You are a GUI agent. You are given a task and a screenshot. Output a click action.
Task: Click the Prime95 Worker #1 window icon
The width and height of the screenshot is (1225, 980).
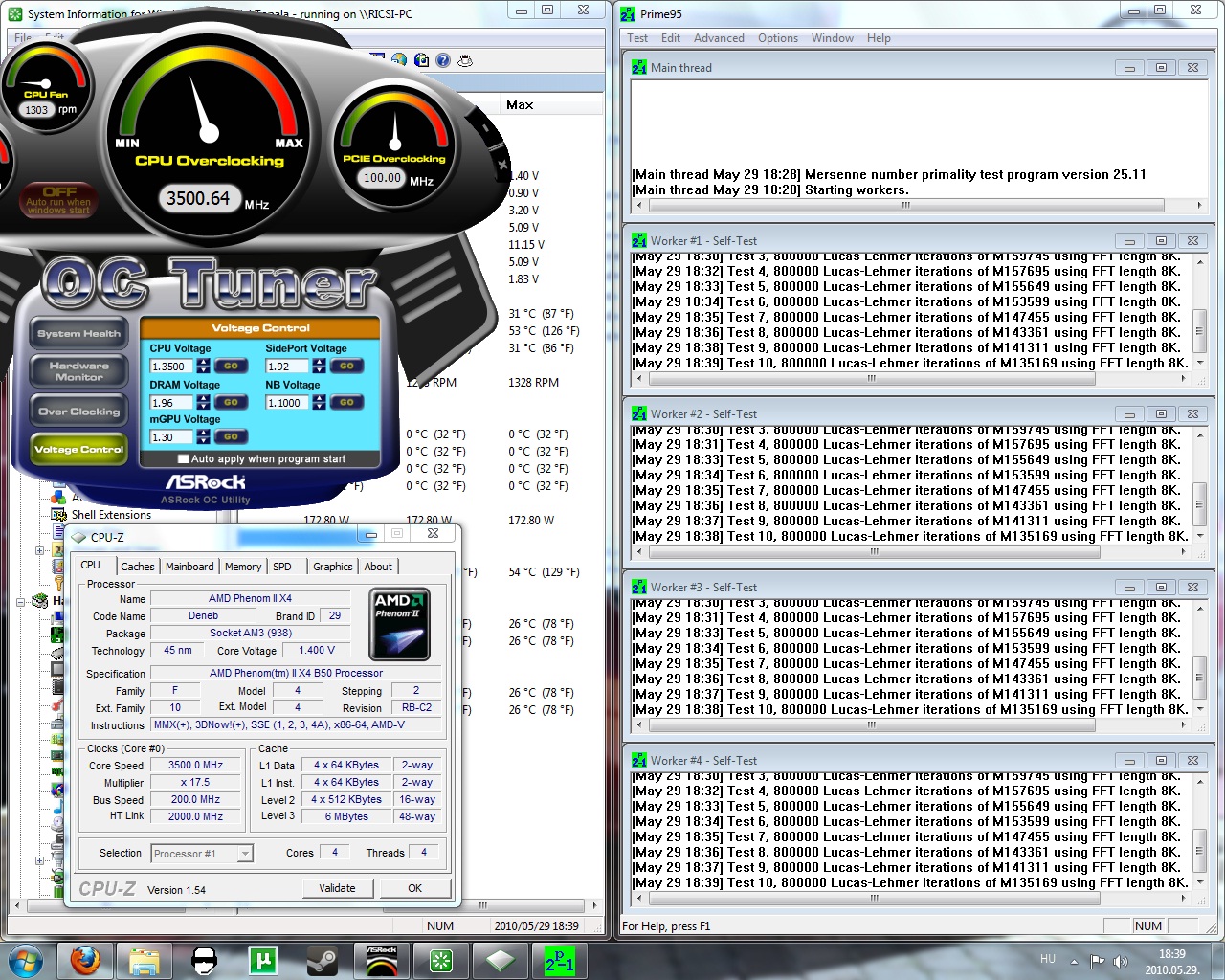coord(639,240)
